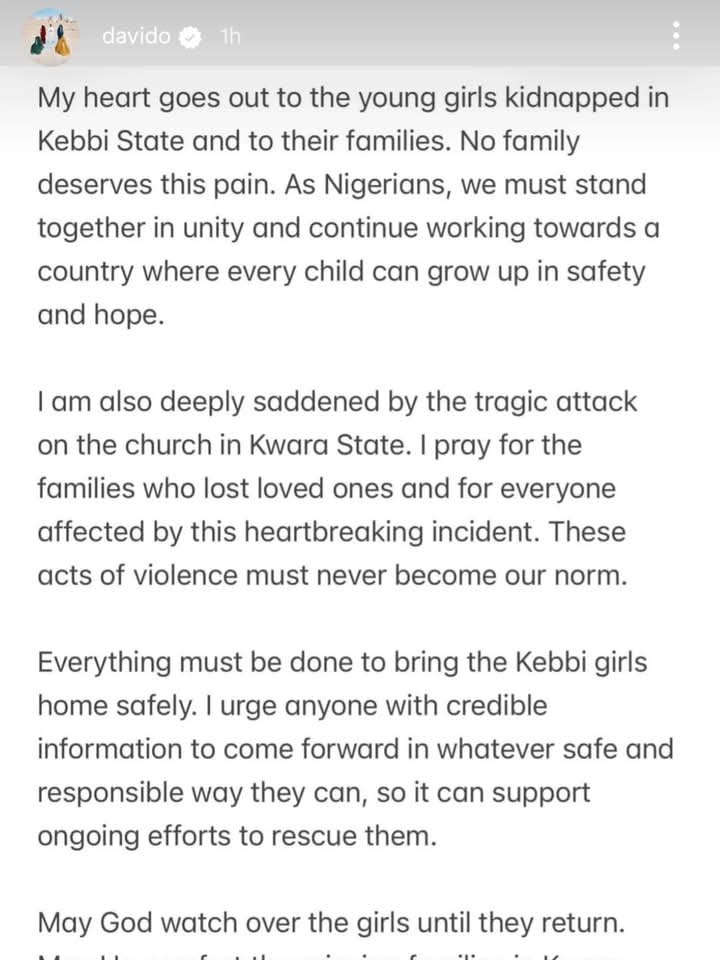This screenshot has height=960, width=720.
Task: Click the line "My heart goes out to the young girls"
Action: tap(354, 98)
